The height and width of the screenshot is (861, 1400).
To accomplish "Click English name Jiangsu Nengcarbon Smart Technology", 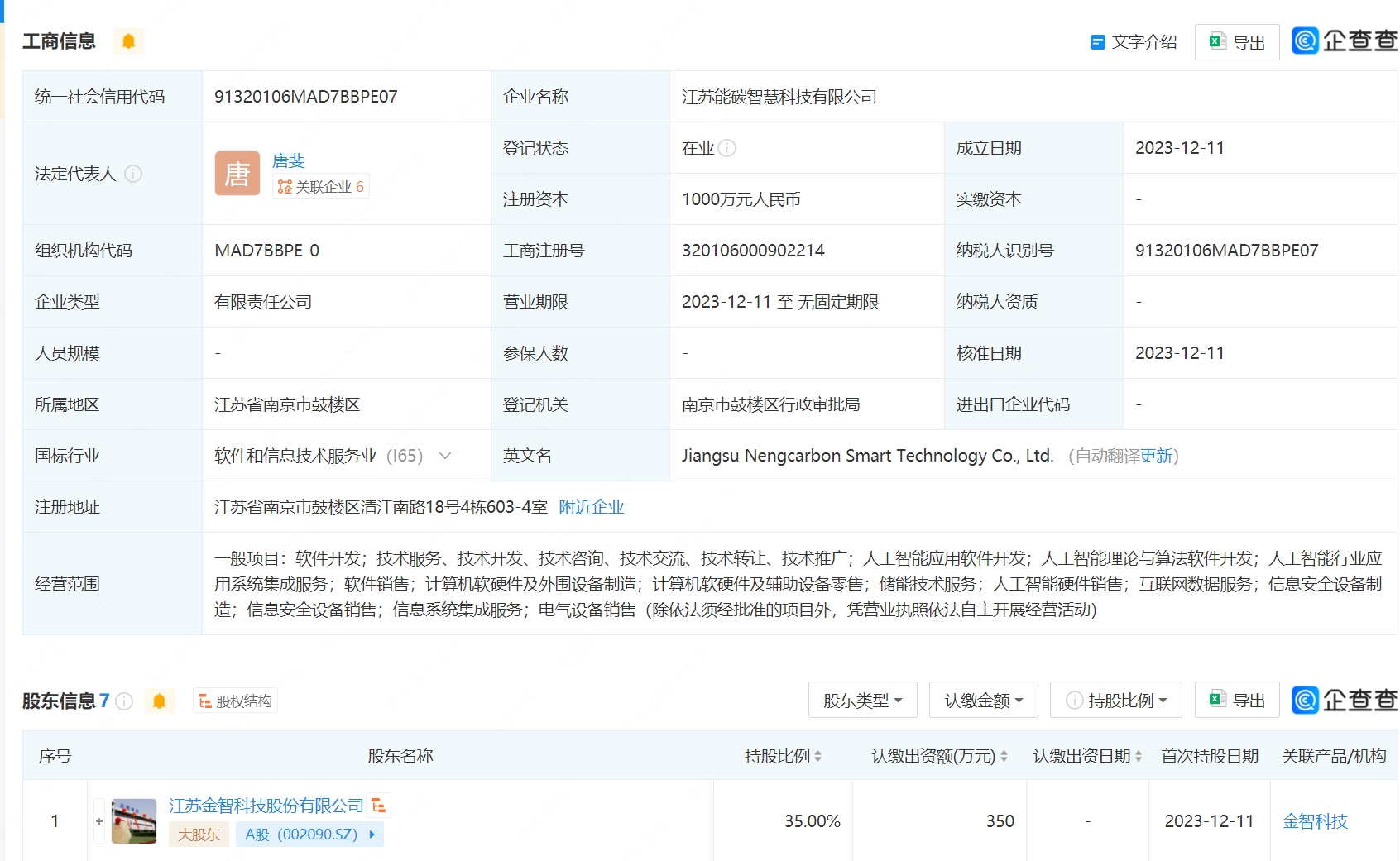I will pyautogui.click(x=867, y=456).
